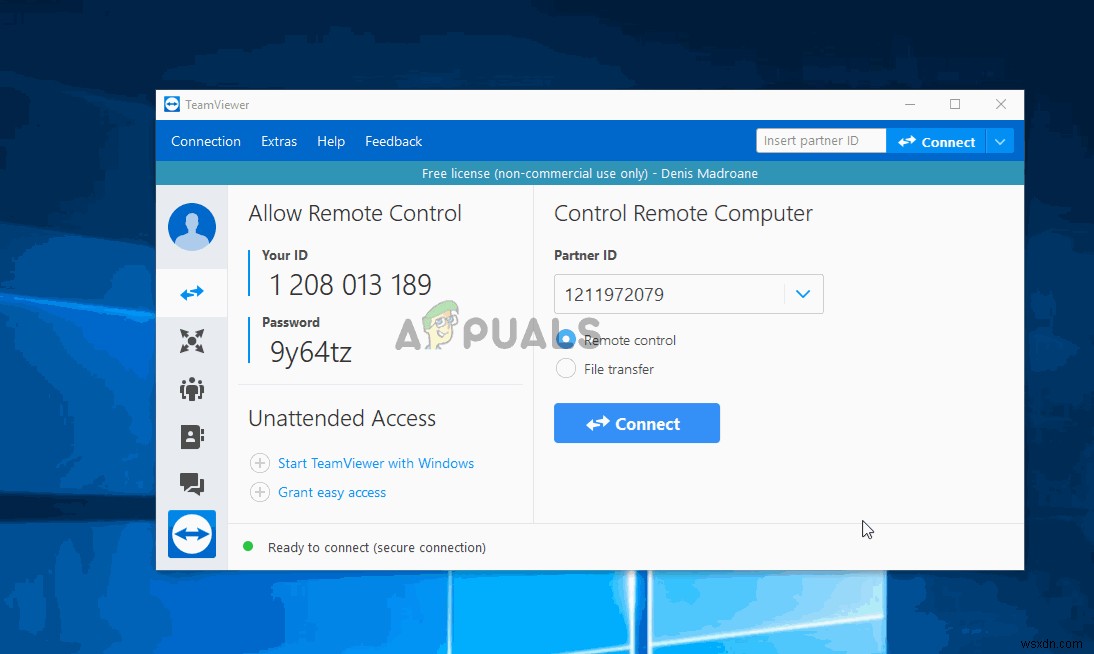This screenshot has width=1094, height=654.
Task: Click plus icon beside Grant easy access
Action: pyautogui.click(x=260, y=492)
